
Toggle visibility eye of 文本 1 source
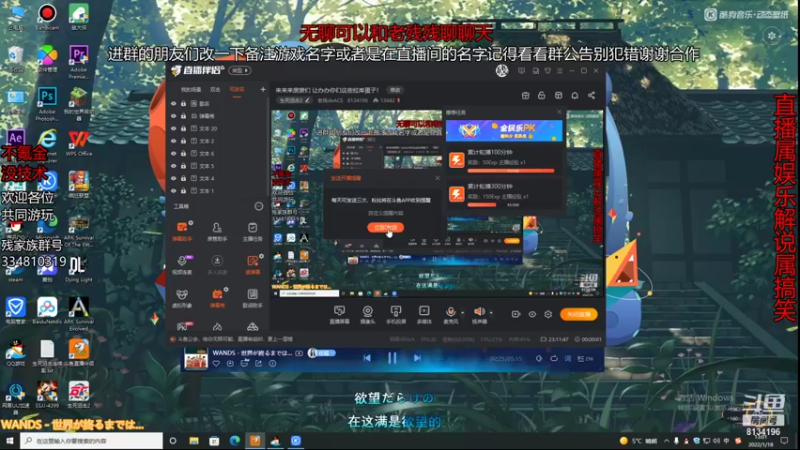coord(173,191)
